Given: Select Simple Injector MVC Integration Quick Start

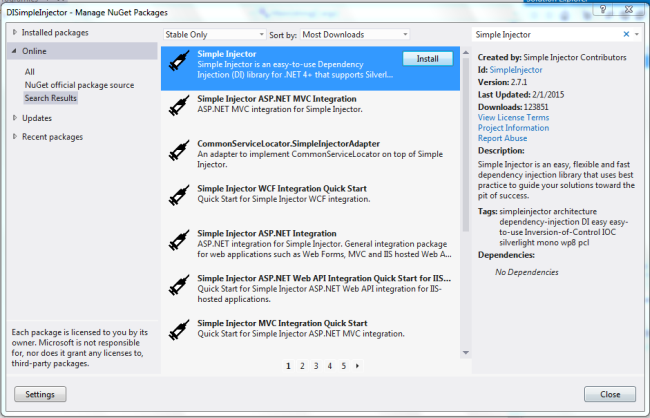Looking at the screenshot, I should [x=282, y=323].
